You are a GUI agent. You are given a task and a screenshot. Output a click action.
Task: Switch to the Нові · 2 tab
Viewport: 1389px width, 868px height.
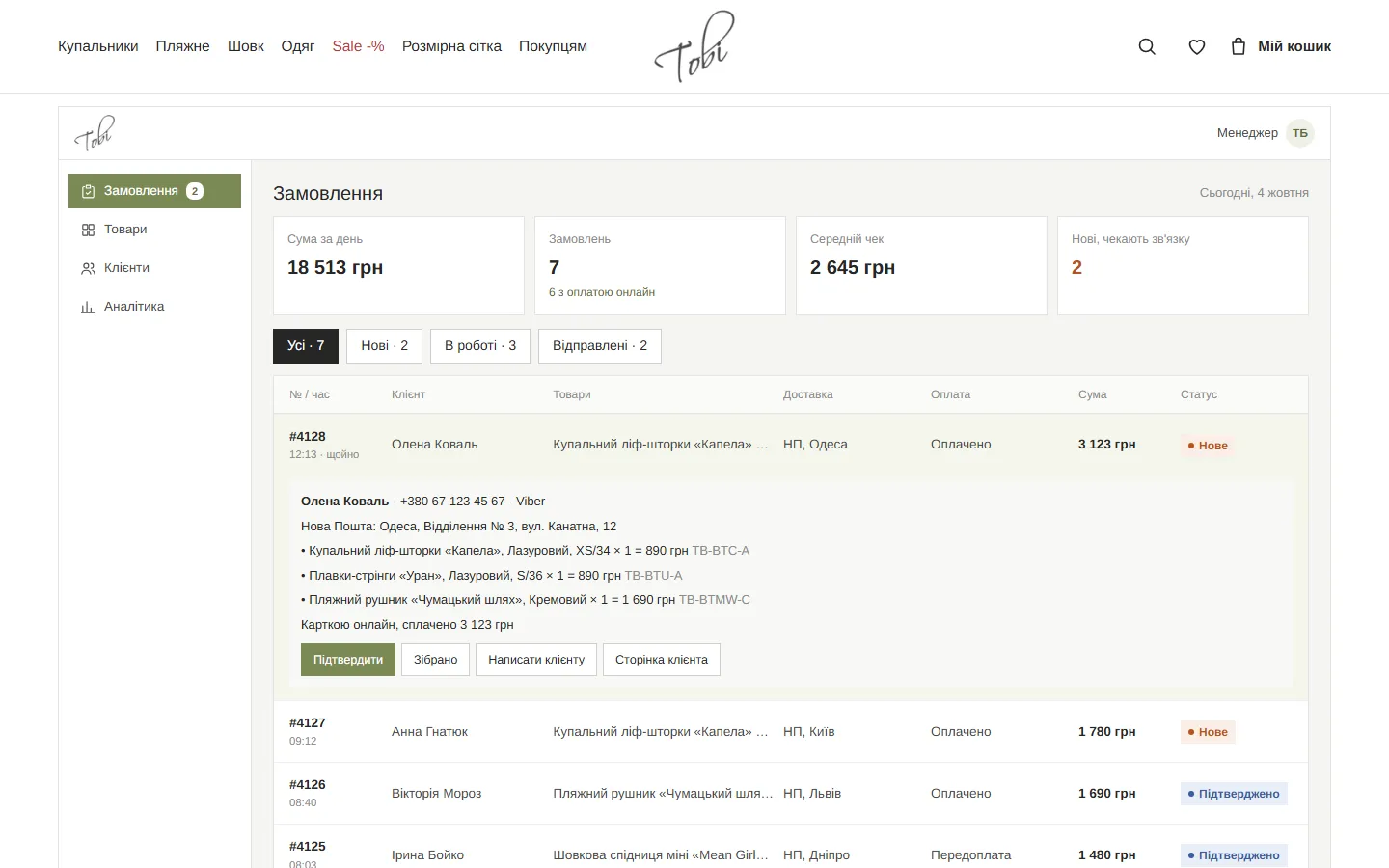coord(385,346)
